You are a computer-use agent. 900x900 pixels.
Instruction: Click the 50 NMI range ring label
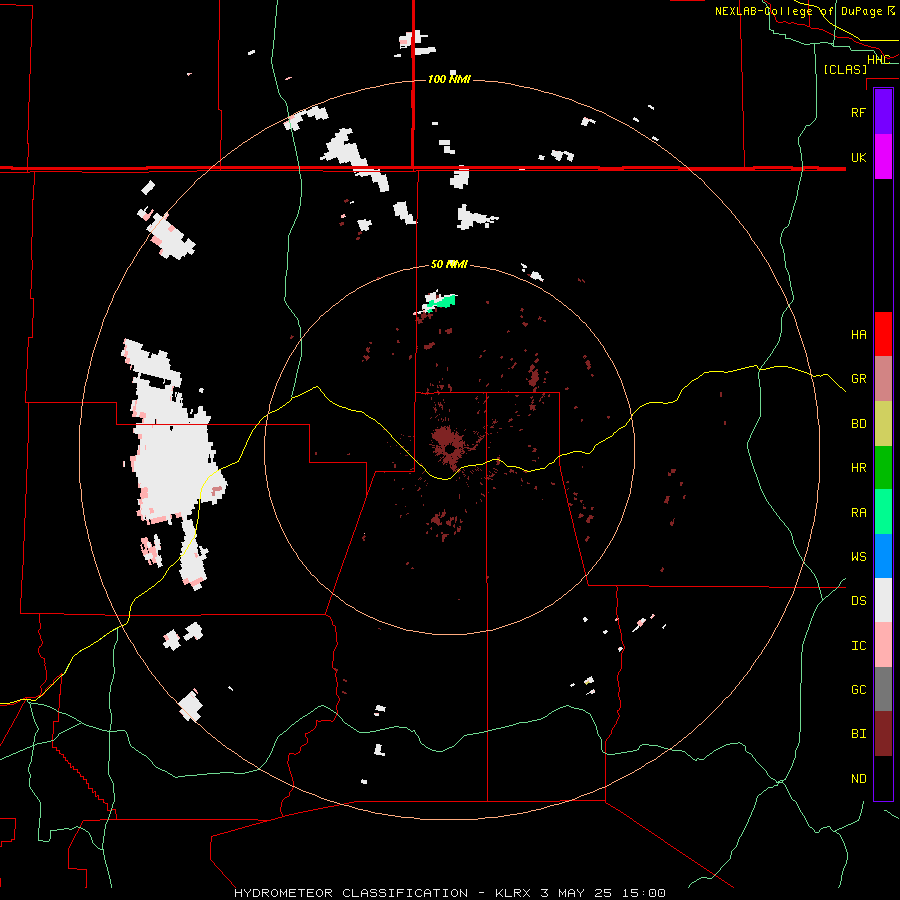[x=449, y=264]
